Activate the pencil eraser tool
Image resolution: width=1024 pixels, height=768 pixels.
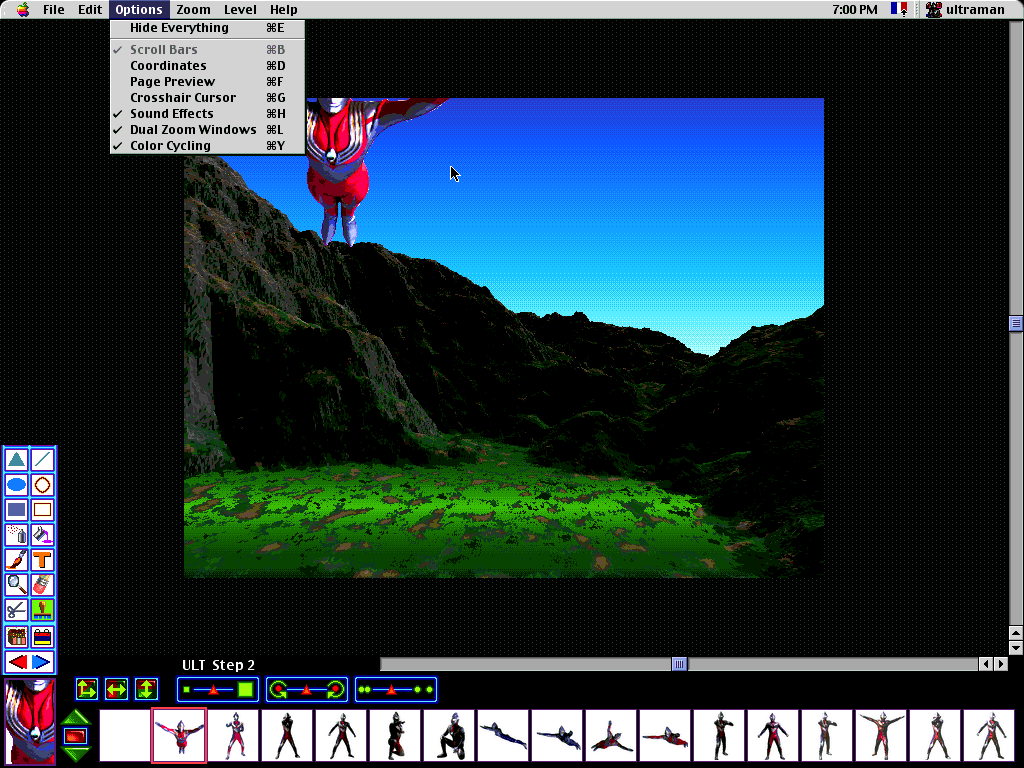tap(42, 584)
